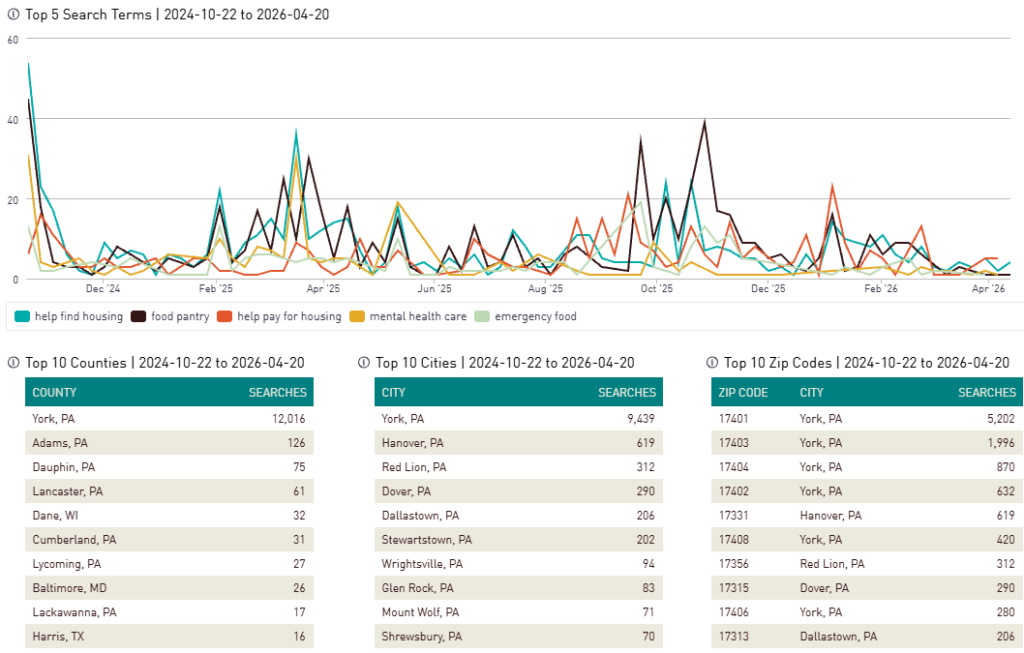This screenshot has width=1024, height=653.
Task: Click the Shrewsbury, PA city row
Action: pyautogui.click(x=517, y=636)
